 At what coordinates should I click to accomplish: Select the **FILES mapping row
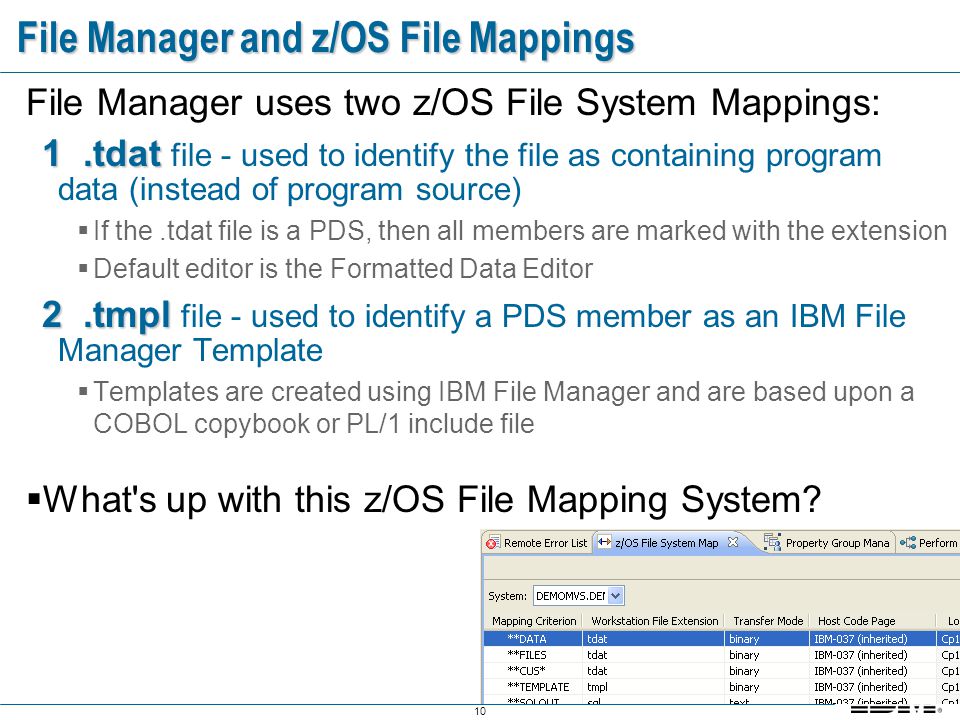[722, 655]
